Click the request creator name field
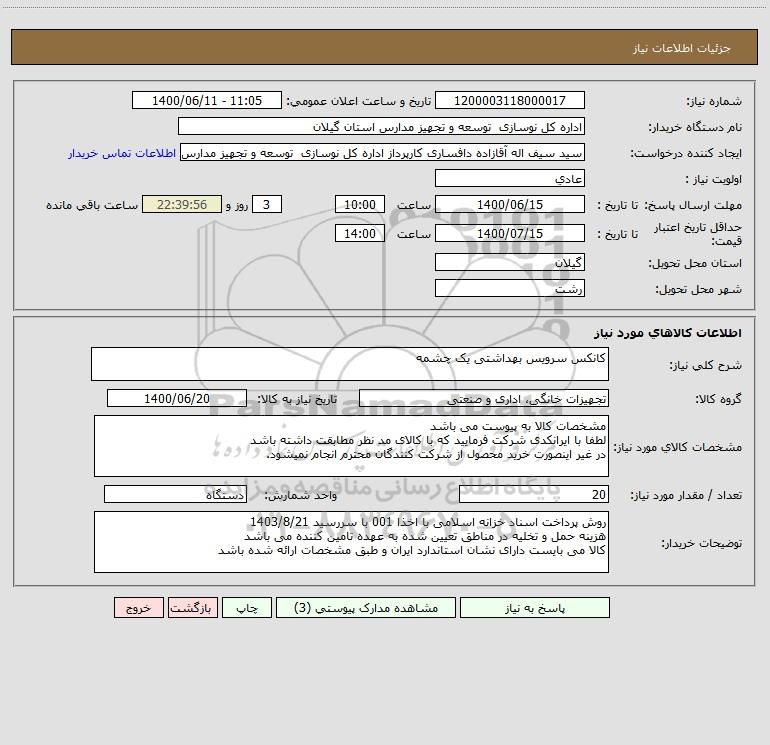Image resolution: width=770 pixels, height=745 pixels. click(382, 152)
